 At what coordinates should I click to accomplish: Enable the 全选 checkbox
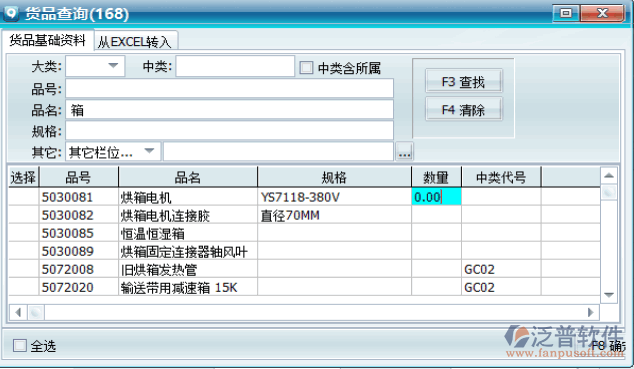coord(20,346)
